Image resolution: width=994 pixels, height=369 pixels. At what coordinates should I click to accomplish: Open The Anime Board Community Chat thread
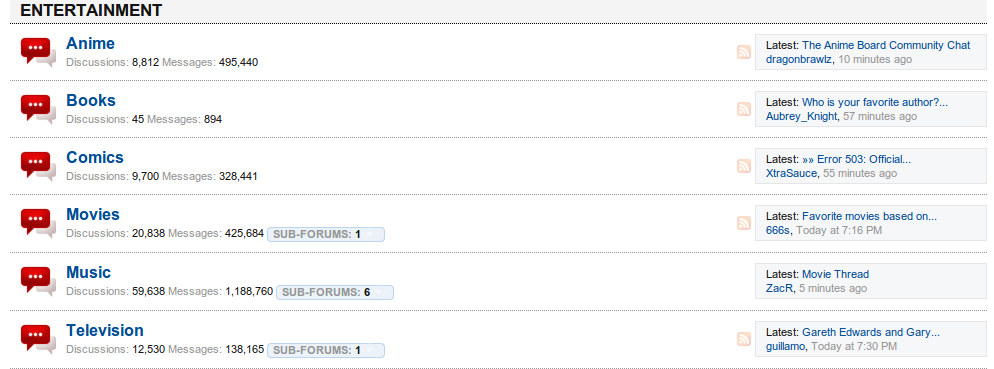886,45
